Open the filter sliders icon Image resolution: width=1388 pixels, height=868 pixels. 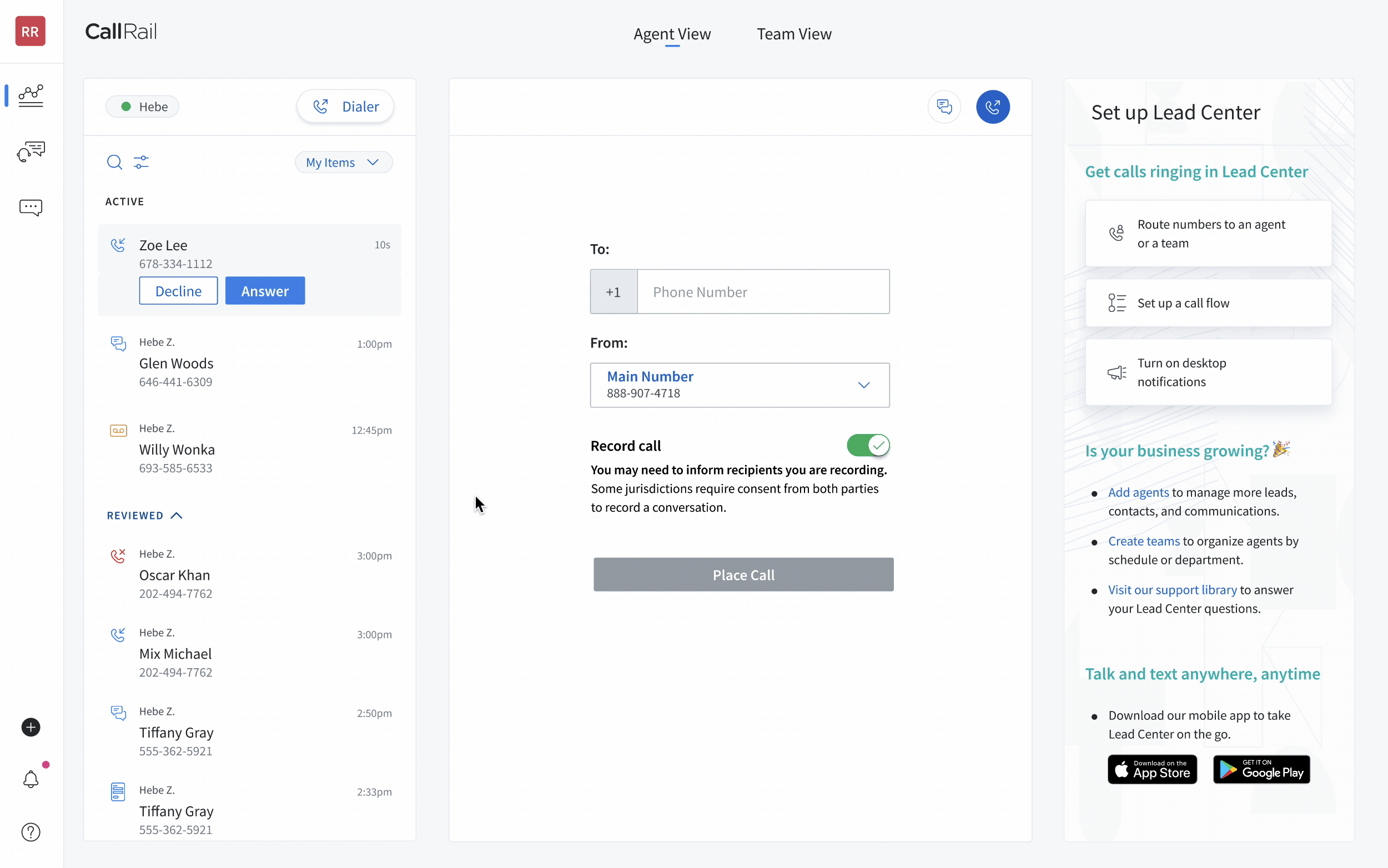141,163
